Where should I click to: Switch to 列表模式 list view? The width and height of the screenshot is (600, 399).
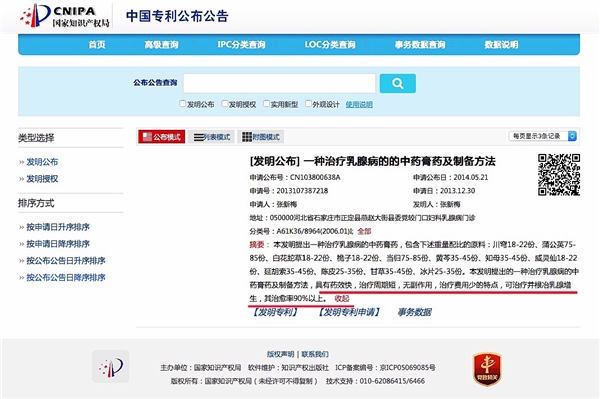pyautogui.click(x=212, y=137)
